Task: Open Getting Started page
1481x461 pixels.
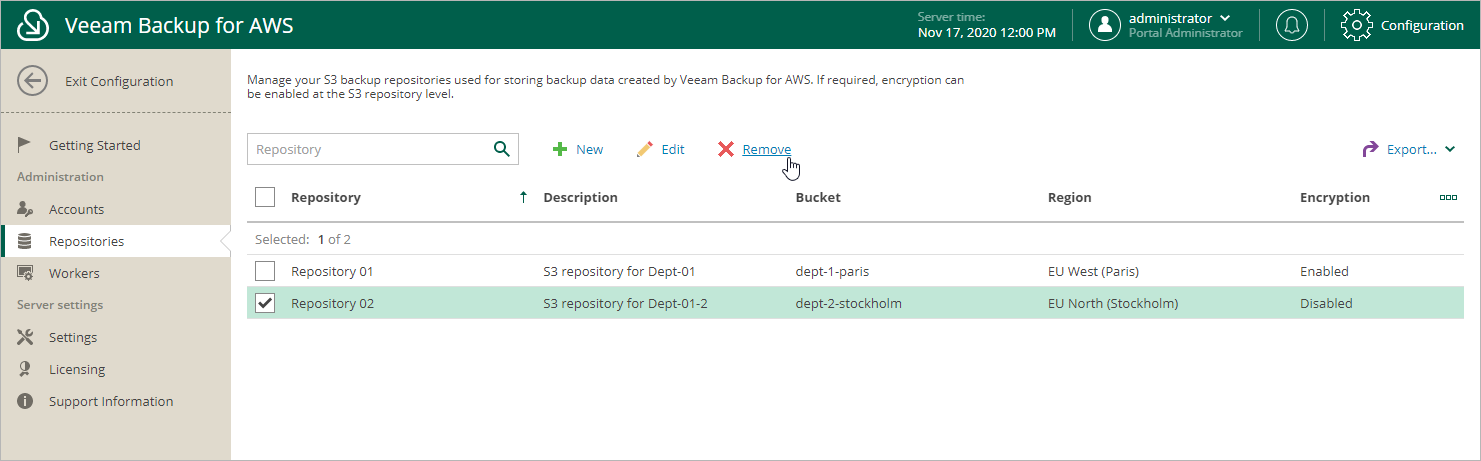Action: 95,145
